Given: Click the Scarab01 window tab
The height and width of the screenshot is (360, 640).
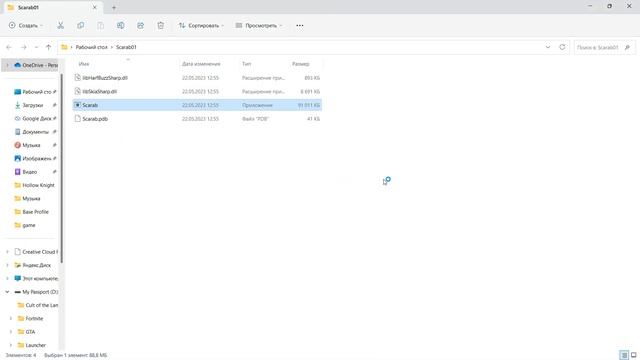Looking at the screenshot, I should [53, 7].
